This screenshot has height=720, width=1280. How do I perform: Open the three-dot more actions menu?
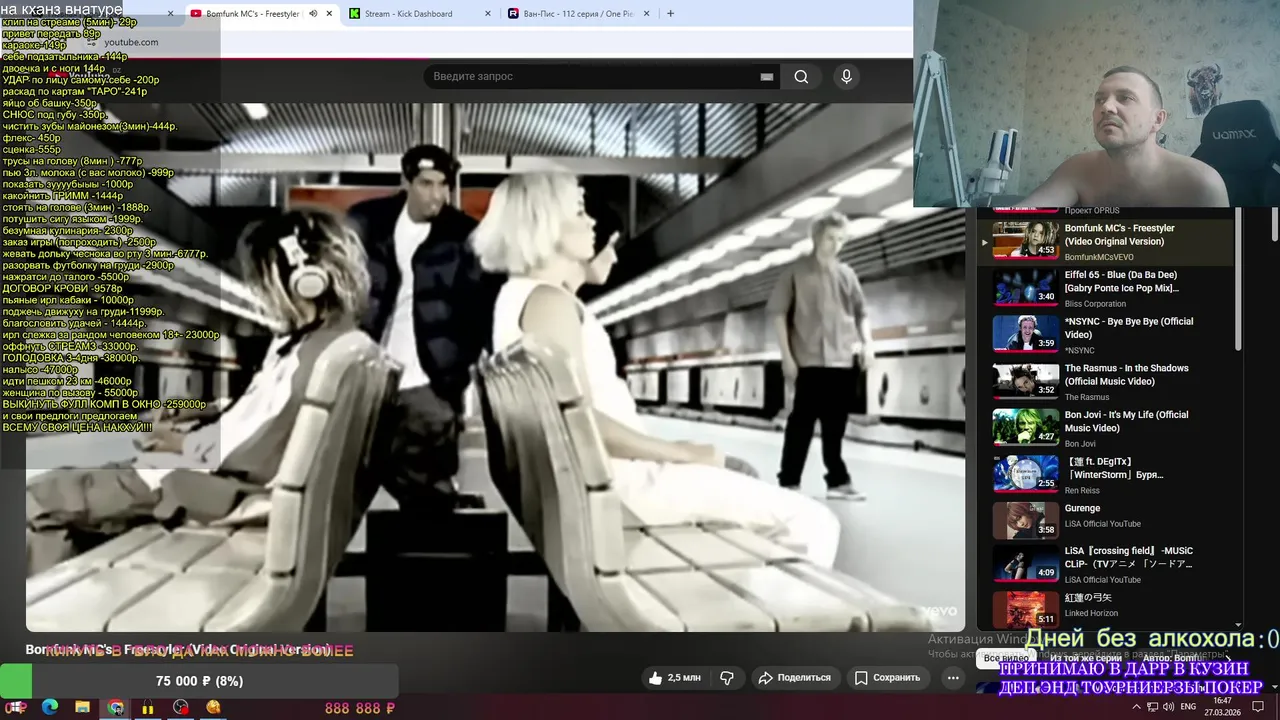coord(953,677)
